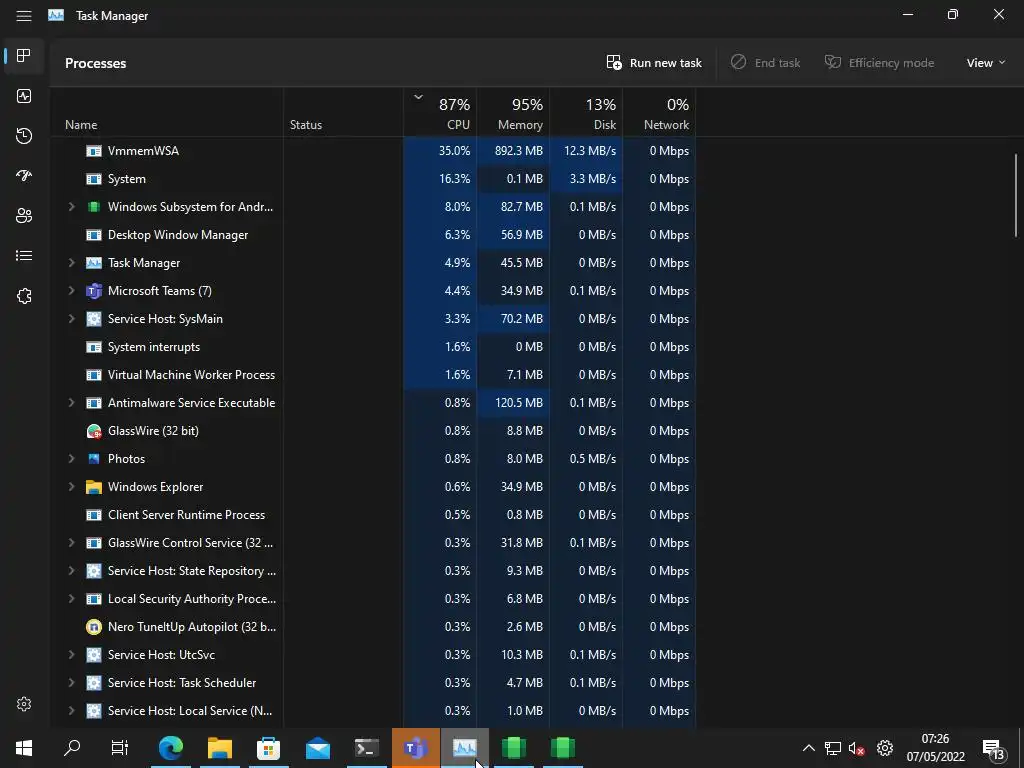
Task: Open the Users page in sidebar
Action: 24,216
